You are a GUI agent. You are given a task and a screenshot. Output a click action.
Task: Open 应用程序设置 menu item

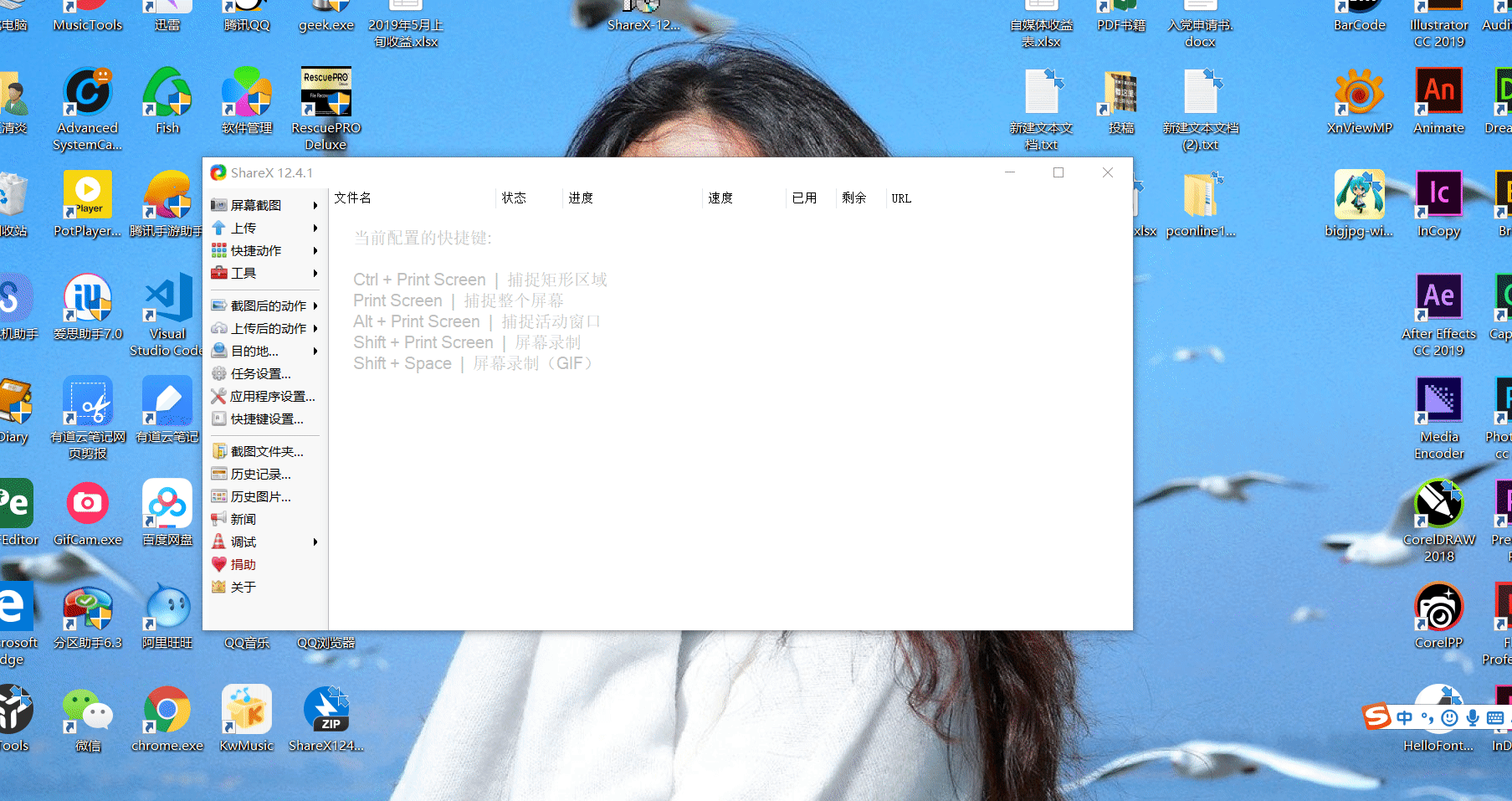coord(272,396)
